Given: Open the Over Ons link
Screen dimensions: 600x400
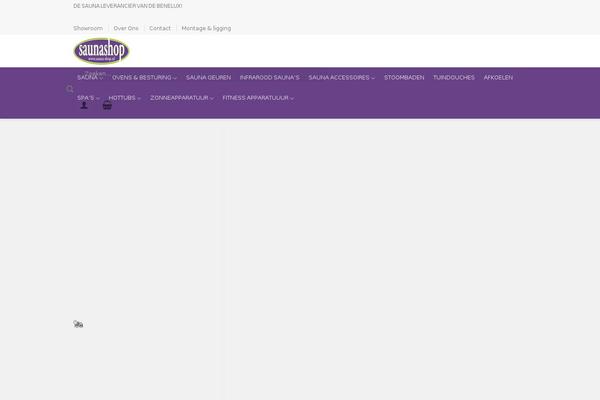Looking at the screenshot, I should [126, 28].
